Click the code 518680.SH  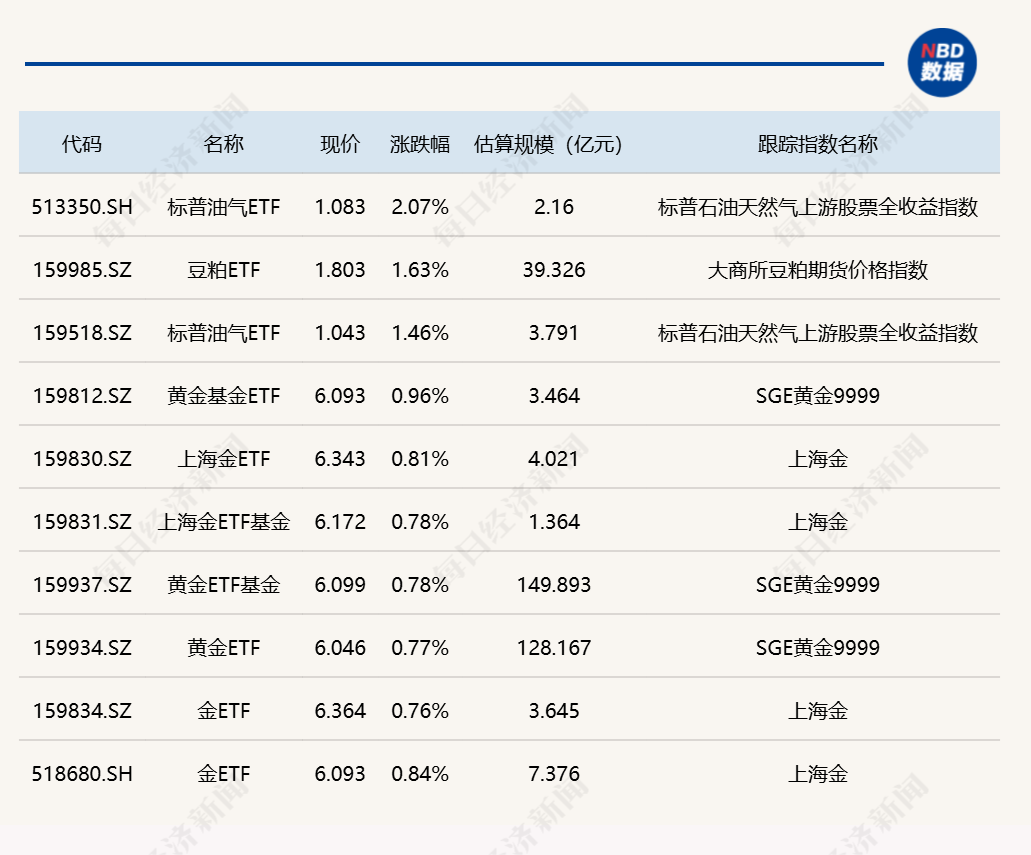[81, 774]
